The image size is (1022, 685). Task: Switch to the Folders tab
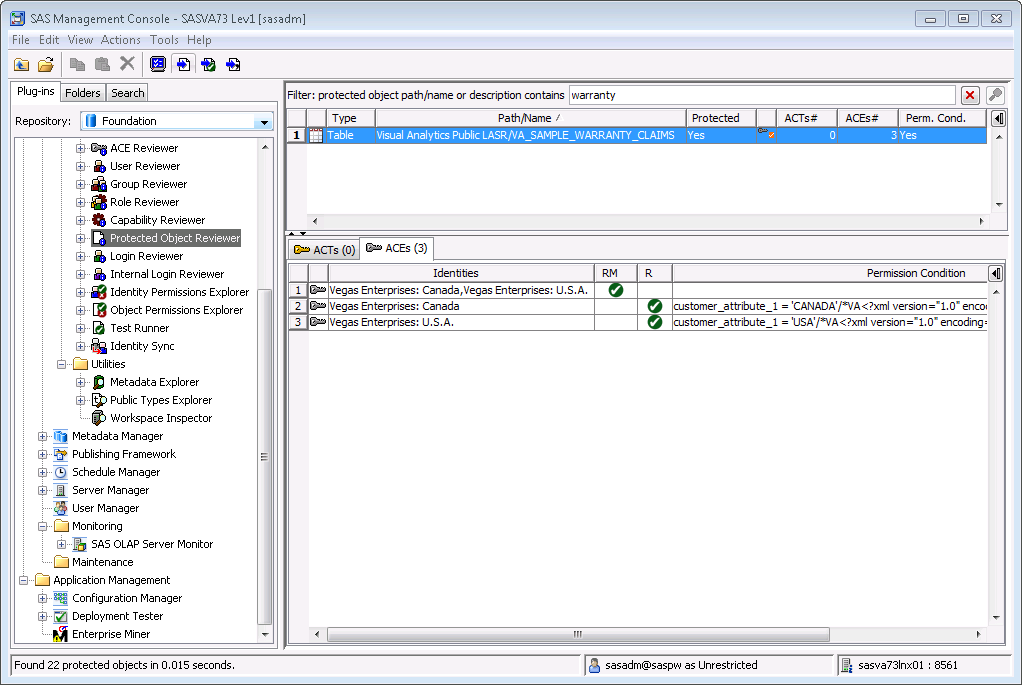tap(83, 93)
